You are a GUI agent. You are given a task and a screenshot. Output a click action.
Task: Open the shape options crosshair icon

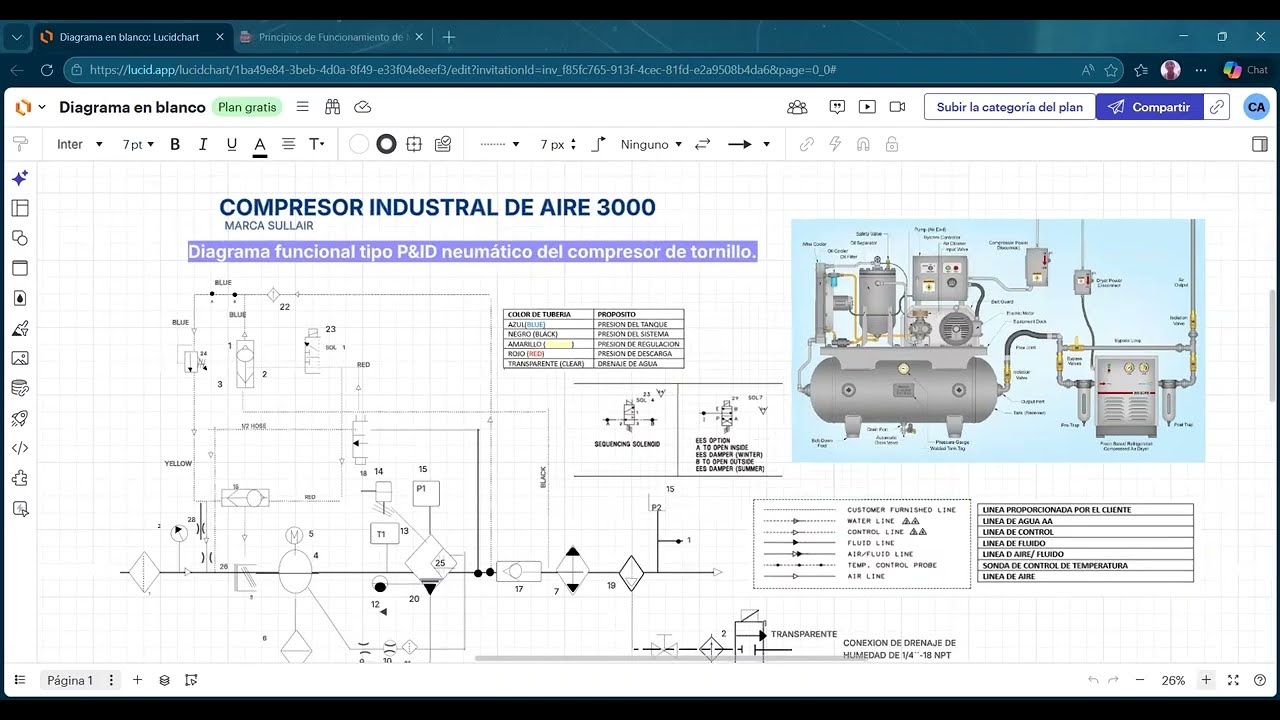point(414,144)
